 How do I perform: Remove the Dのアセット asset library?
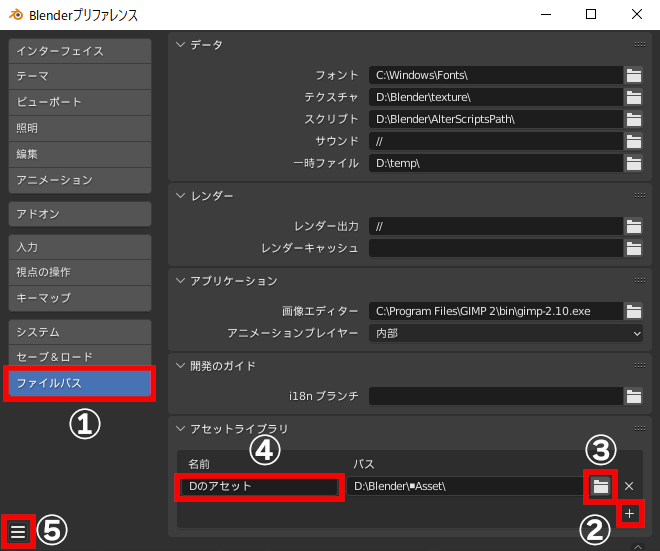coord(629,486)
